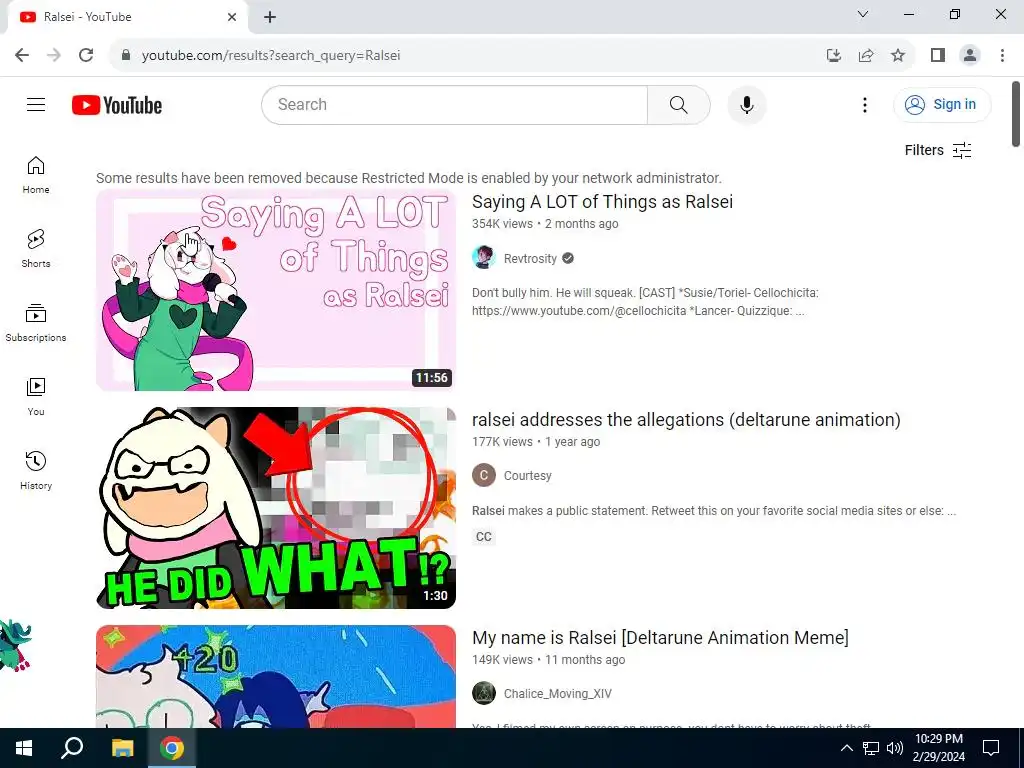Open the Chrome three-dot menu
This screenshot has width=1024, height=768.
(1002, 56)
